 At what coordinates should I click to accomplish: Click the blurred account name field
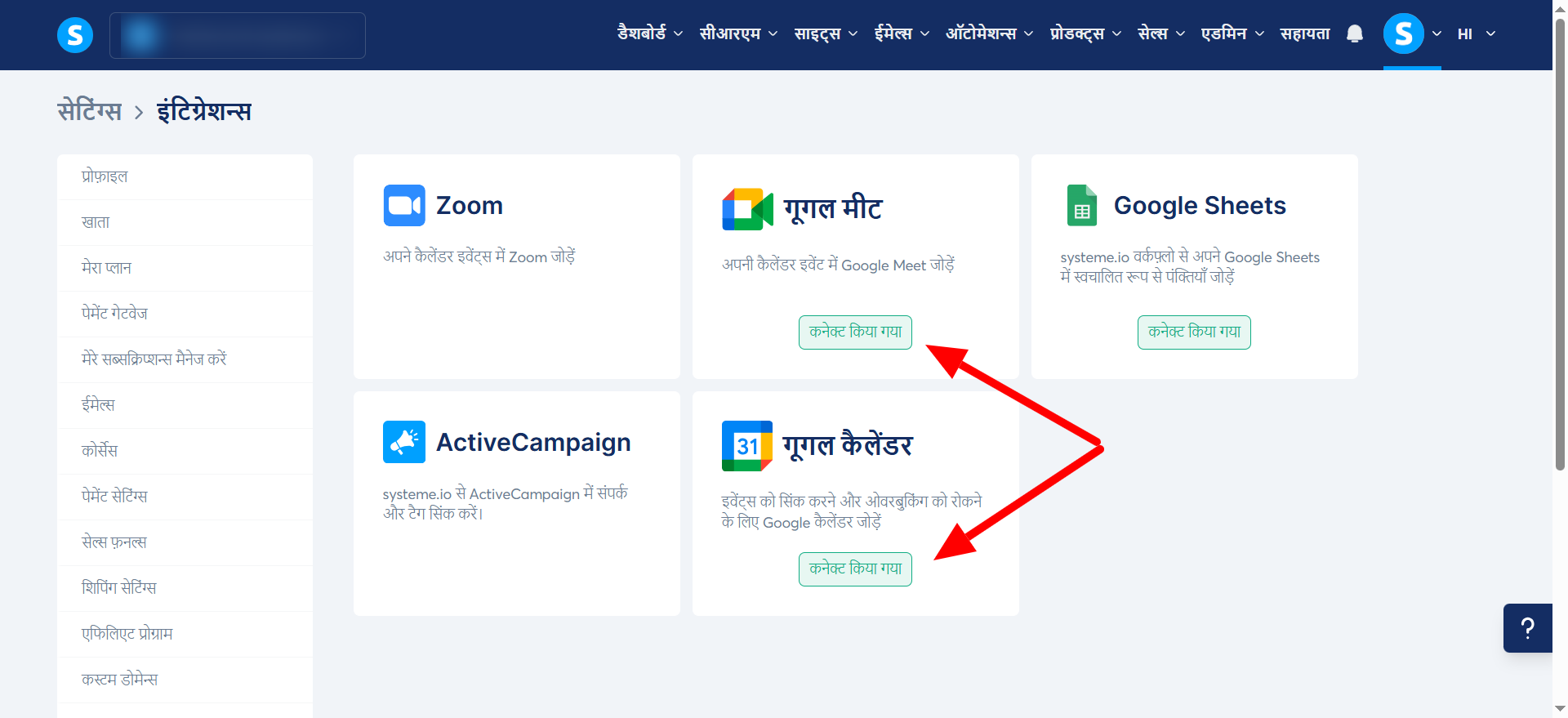(x=238, y=35)
